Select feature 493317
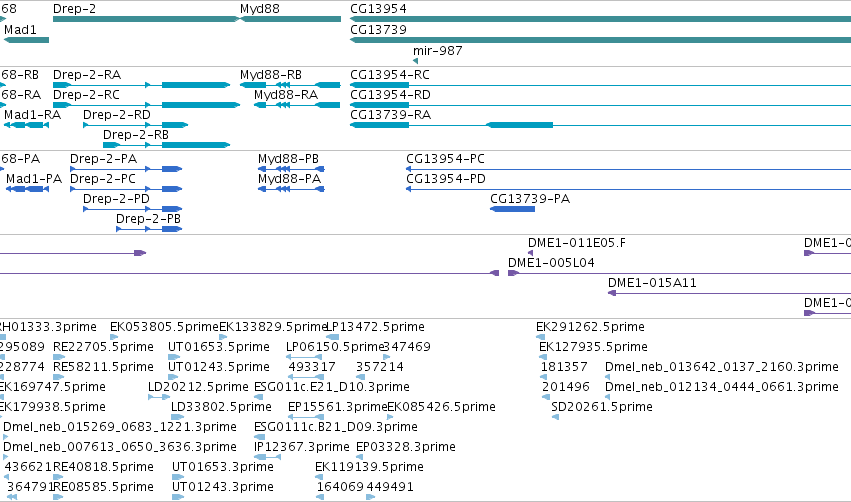Screen dimensions: 851x502 pyautogui.click(x=312, y=367)
